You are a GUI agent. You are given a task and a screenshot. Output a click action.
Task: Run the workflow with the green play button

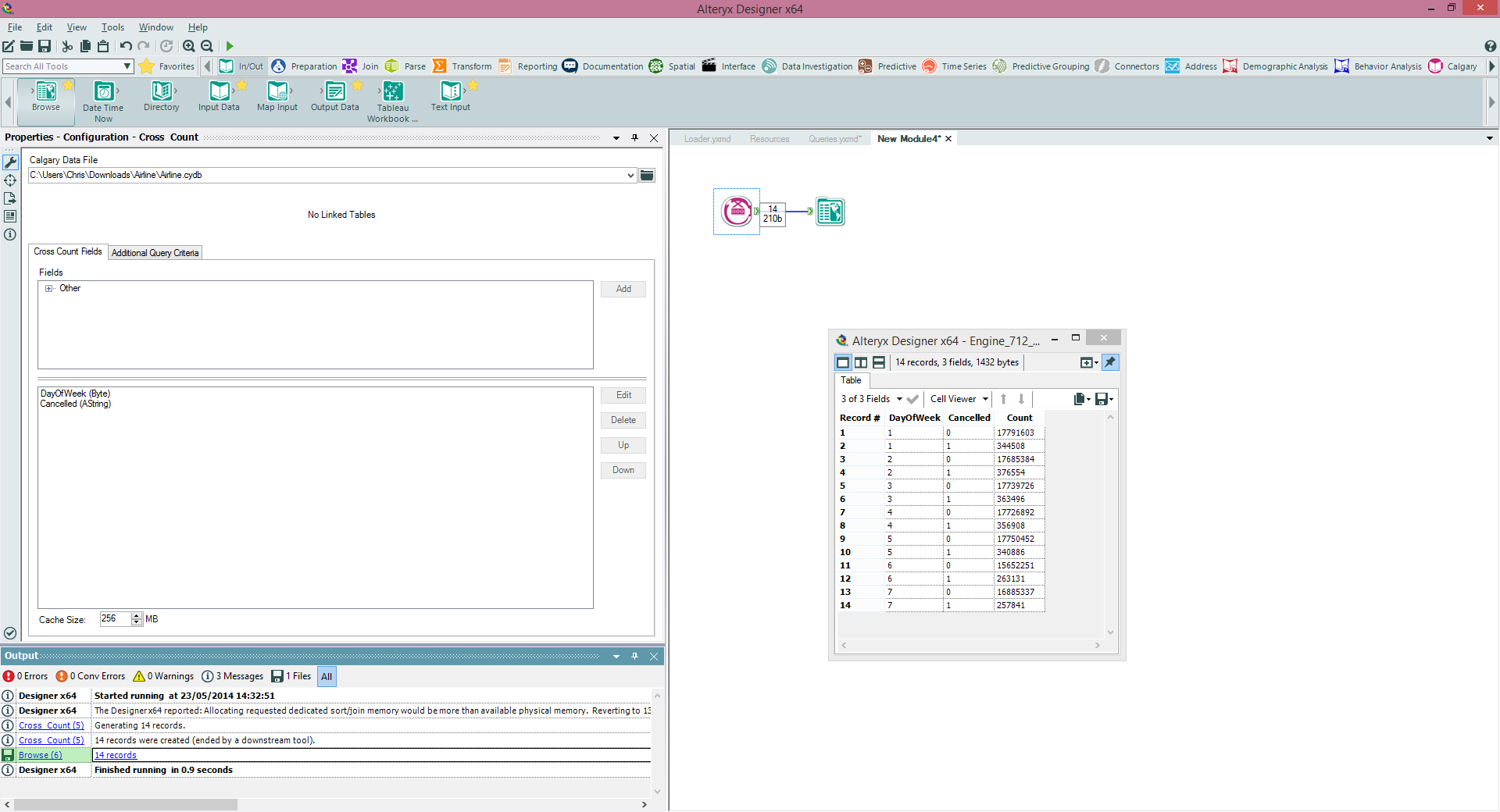point(230,46)
